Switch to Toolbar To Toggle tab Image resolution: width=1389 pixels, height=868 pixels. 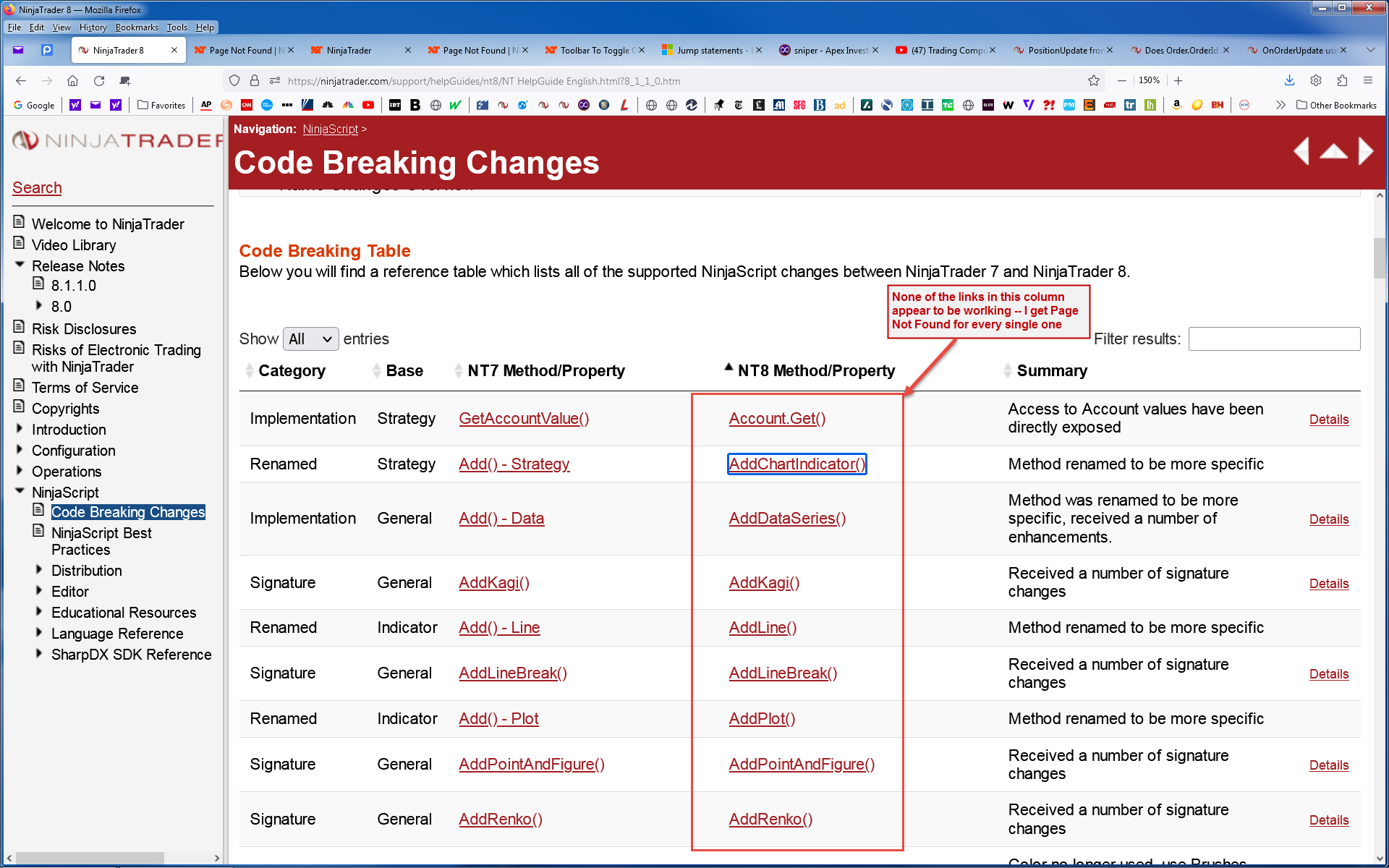pos(595,50)
